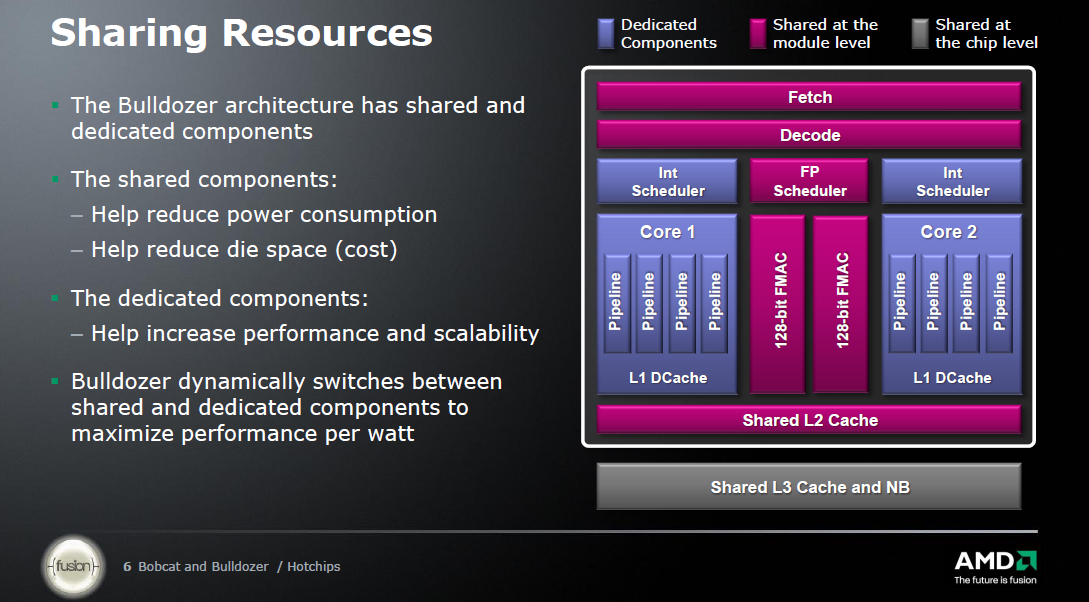Click 'The future is fusion' tagline

pyautogui.click(x=994, y=580)
